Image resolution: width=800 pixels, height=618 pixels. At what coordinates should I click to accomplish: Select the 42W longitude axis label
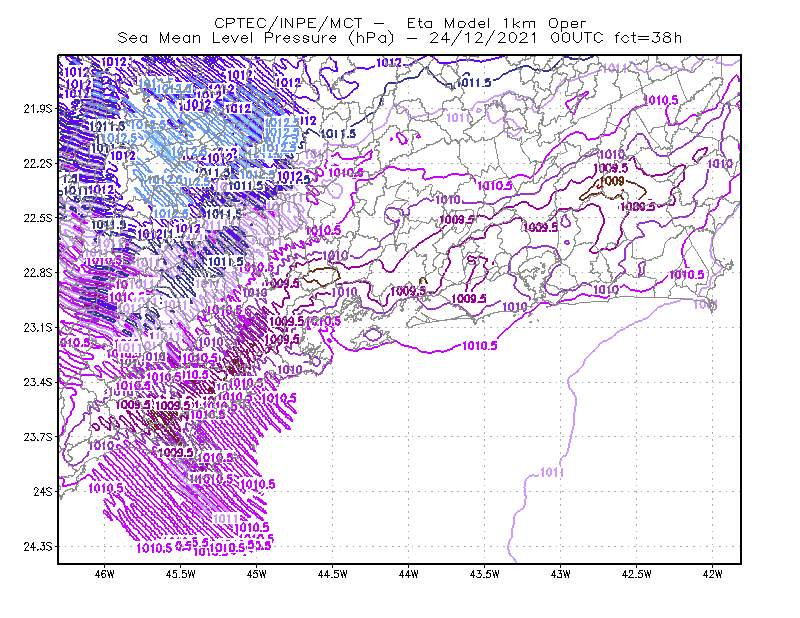coord(712,574)
